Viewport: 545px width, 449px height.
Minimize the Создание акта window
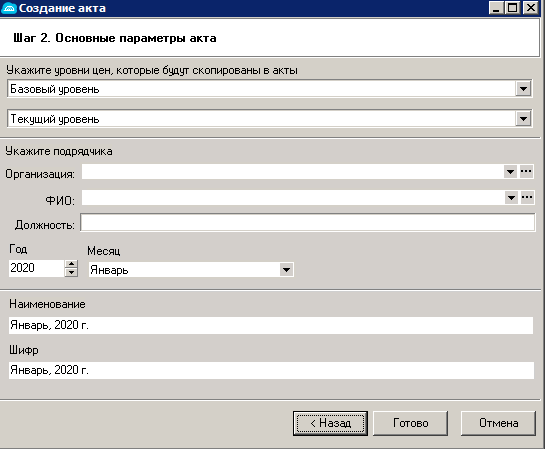(x=496, y=8)
